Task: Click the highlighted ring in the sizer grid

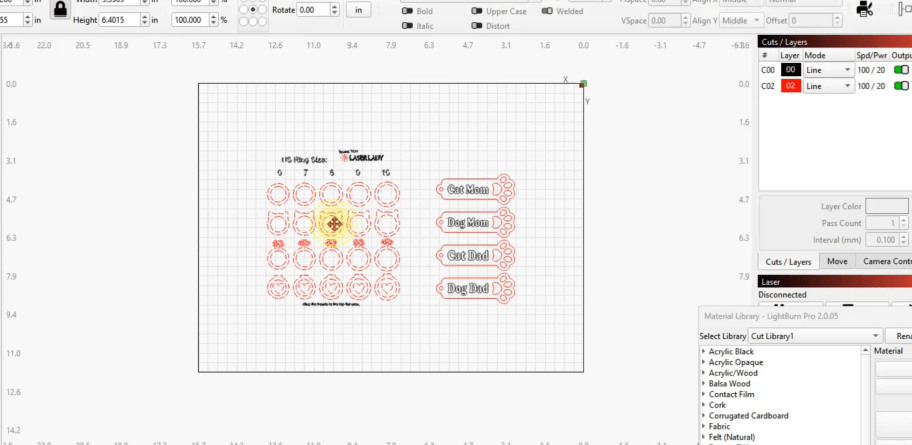Action: [x=331, y=224]
